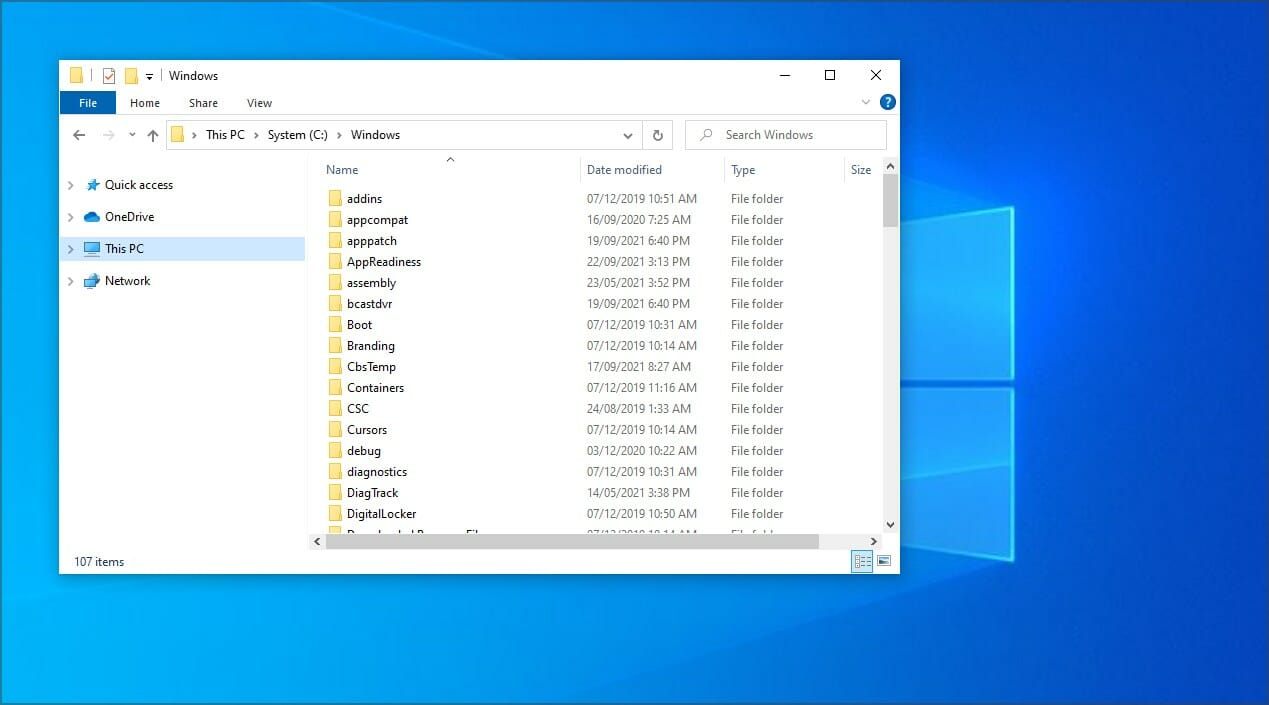Open the chevron after This PC breadcrumb
The width and height of the screenshot is (1269, 705).
tap(256, 135)
